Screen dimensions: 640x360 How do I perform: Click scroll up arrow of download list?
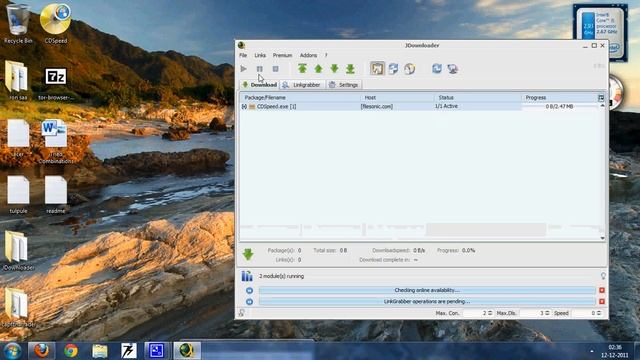tap(602, 106)
